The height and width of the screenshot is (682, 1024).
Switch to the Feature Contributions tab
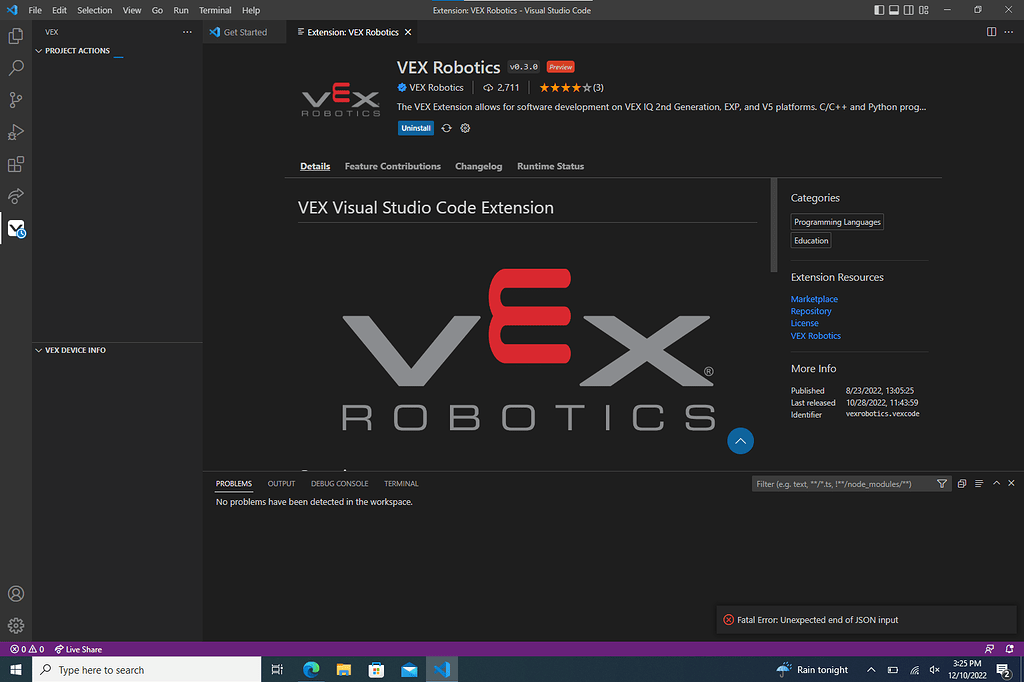(392, 166)
